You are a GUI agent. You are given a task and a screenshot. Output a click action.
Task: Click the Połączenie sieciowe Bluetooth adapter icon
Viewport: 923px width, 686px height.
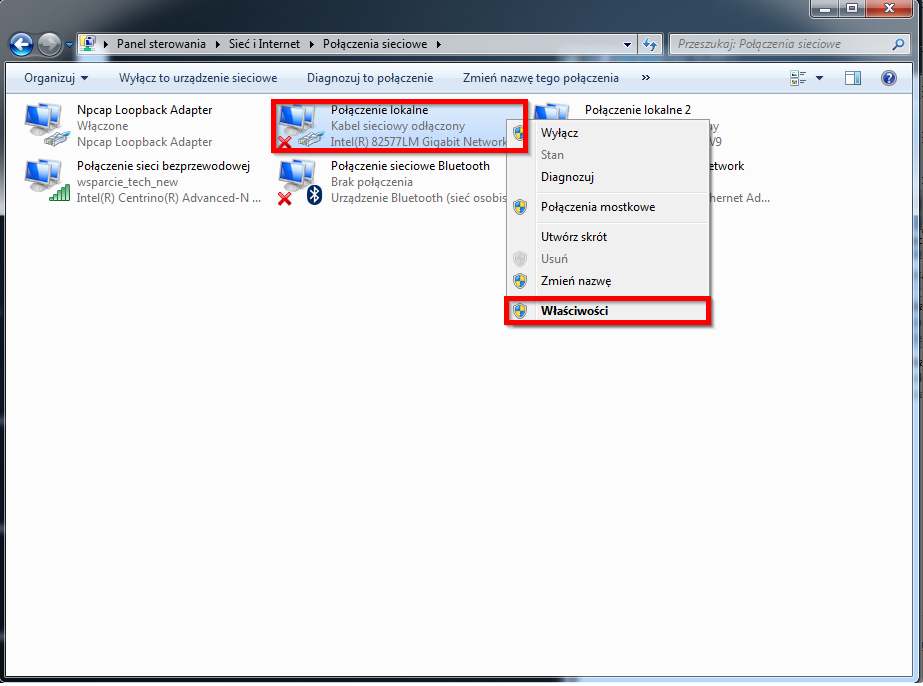pyautogui.click(x=298, y=182)
